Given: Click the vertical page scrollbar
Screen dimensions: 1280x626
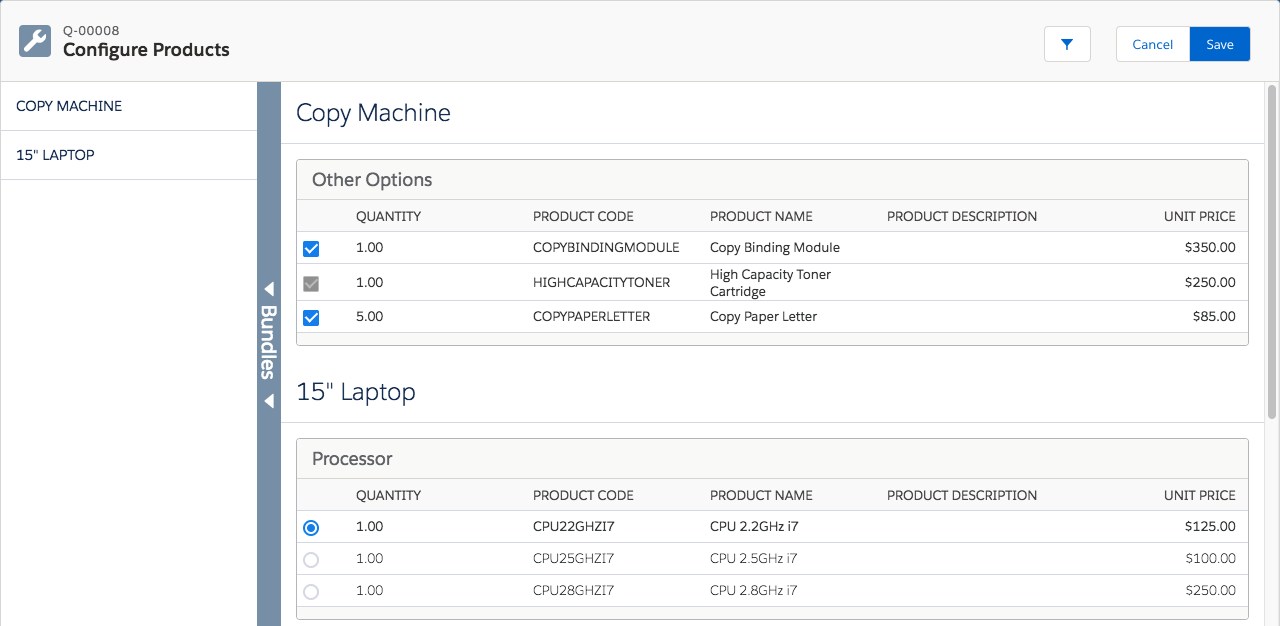Looking at the screenshot, I should coord(1272,250).
